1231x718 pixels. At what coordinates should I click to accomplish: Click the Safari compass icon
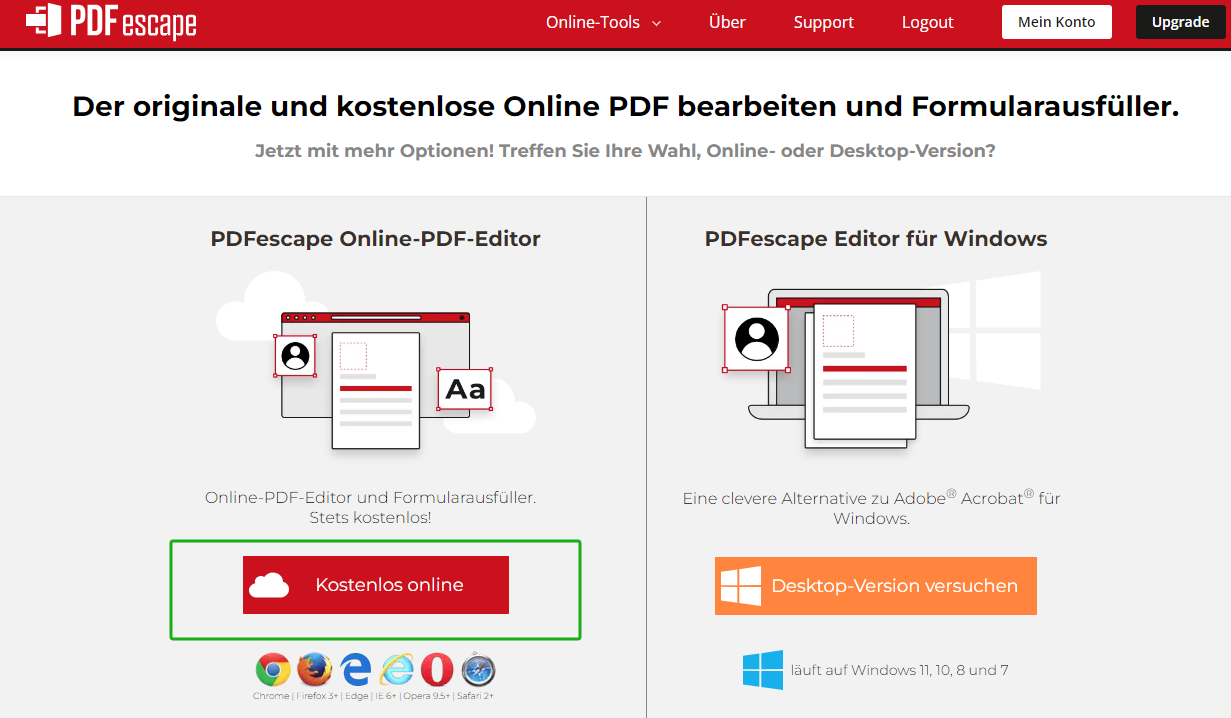click(x=478, y=669)
